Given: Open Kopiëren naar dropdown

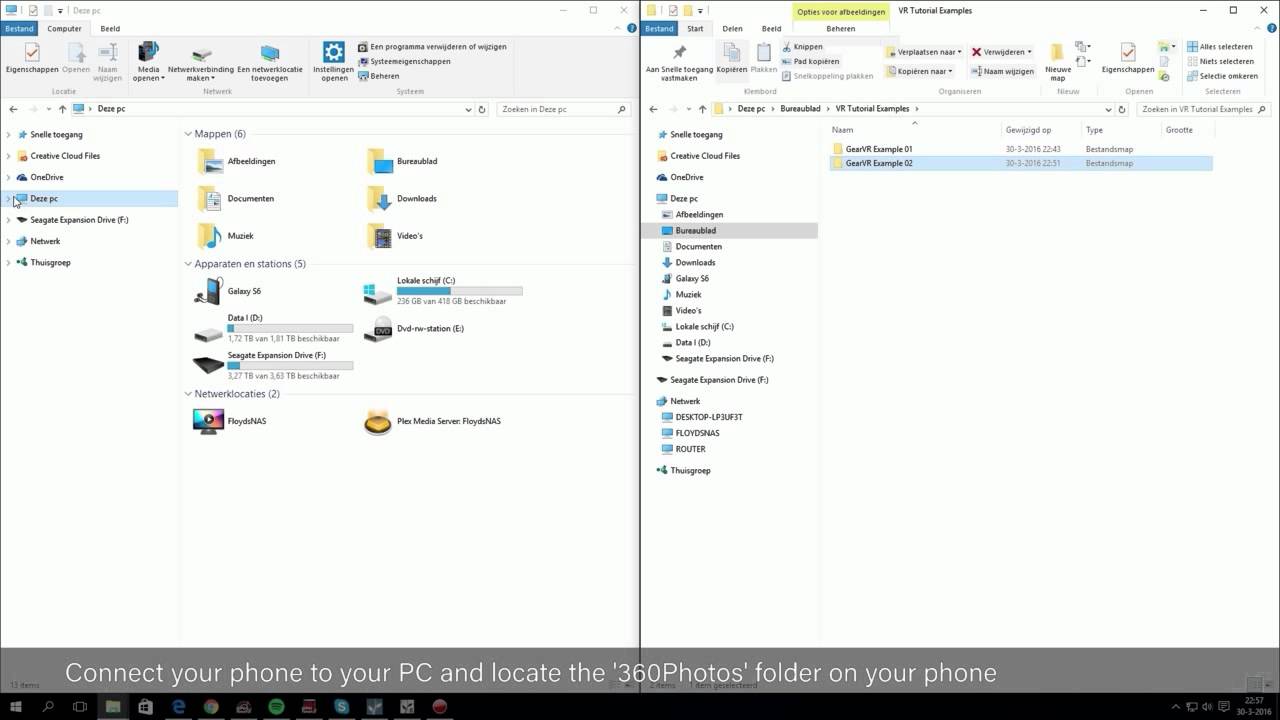Looking at the screenshot, I should coord(919,71).
